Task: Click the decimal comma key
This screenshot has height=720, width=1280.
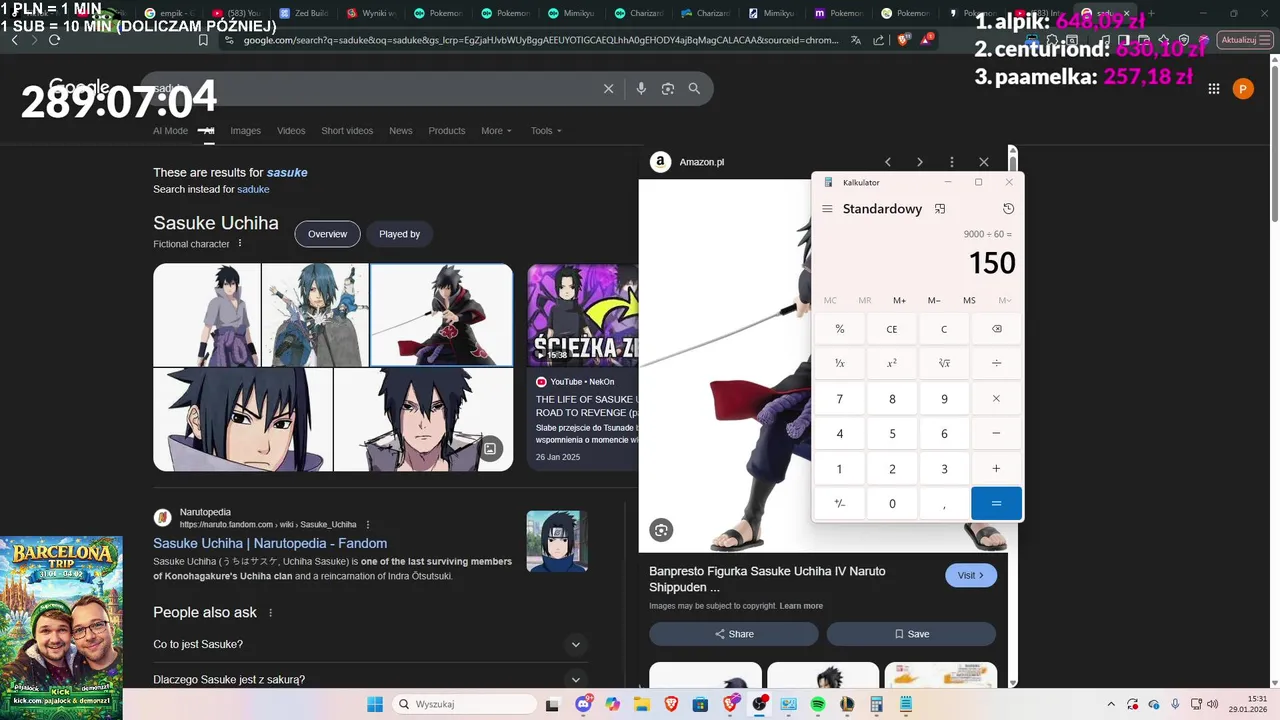Action: point(944,504)
